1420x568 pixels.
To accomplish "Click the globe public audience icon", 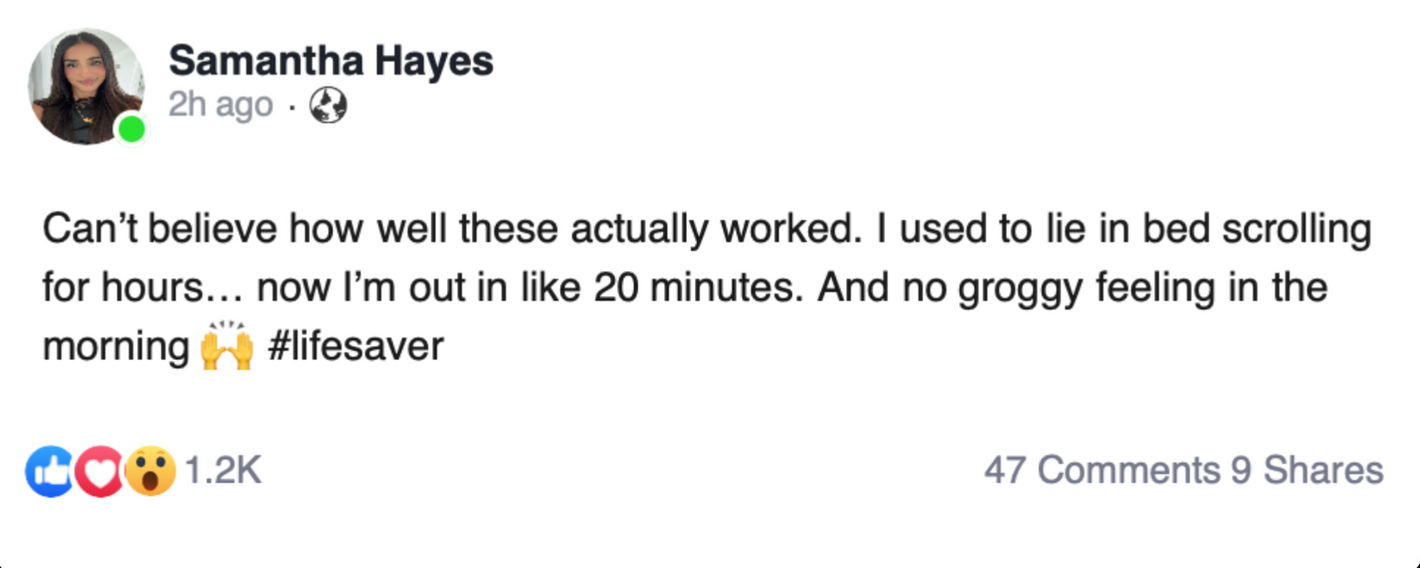I will 328,105.
